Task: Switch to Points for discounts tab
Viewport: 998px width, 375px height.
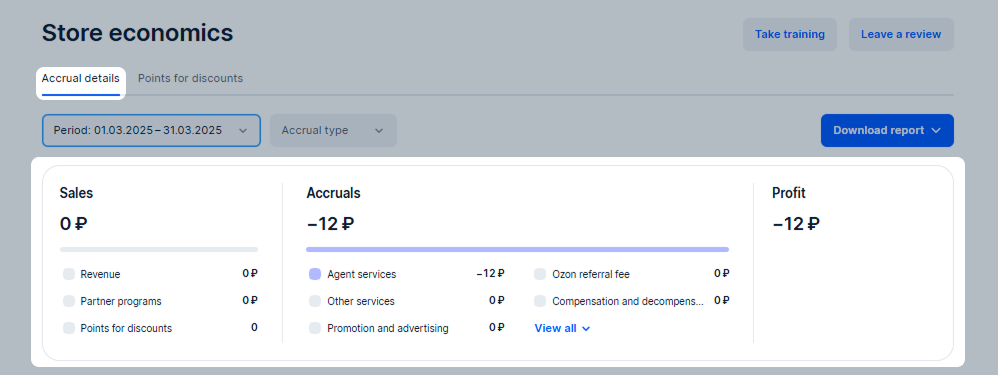Action: coord(190,79)
